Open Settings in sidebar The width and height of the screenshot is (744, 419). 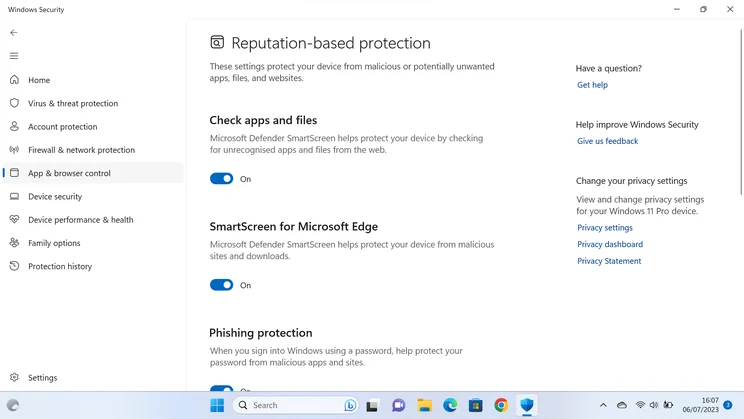pos(93,377)
